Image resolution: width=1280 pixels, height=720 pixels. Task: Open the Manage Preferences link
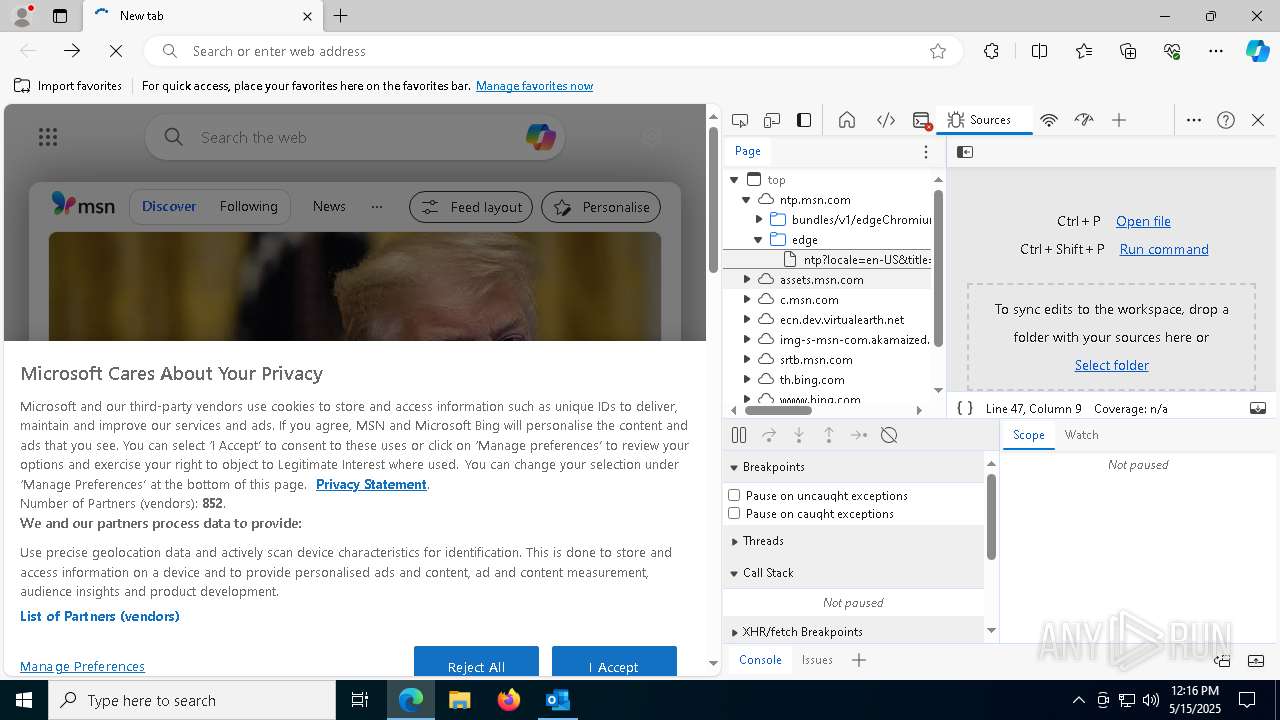pos(82,666)
